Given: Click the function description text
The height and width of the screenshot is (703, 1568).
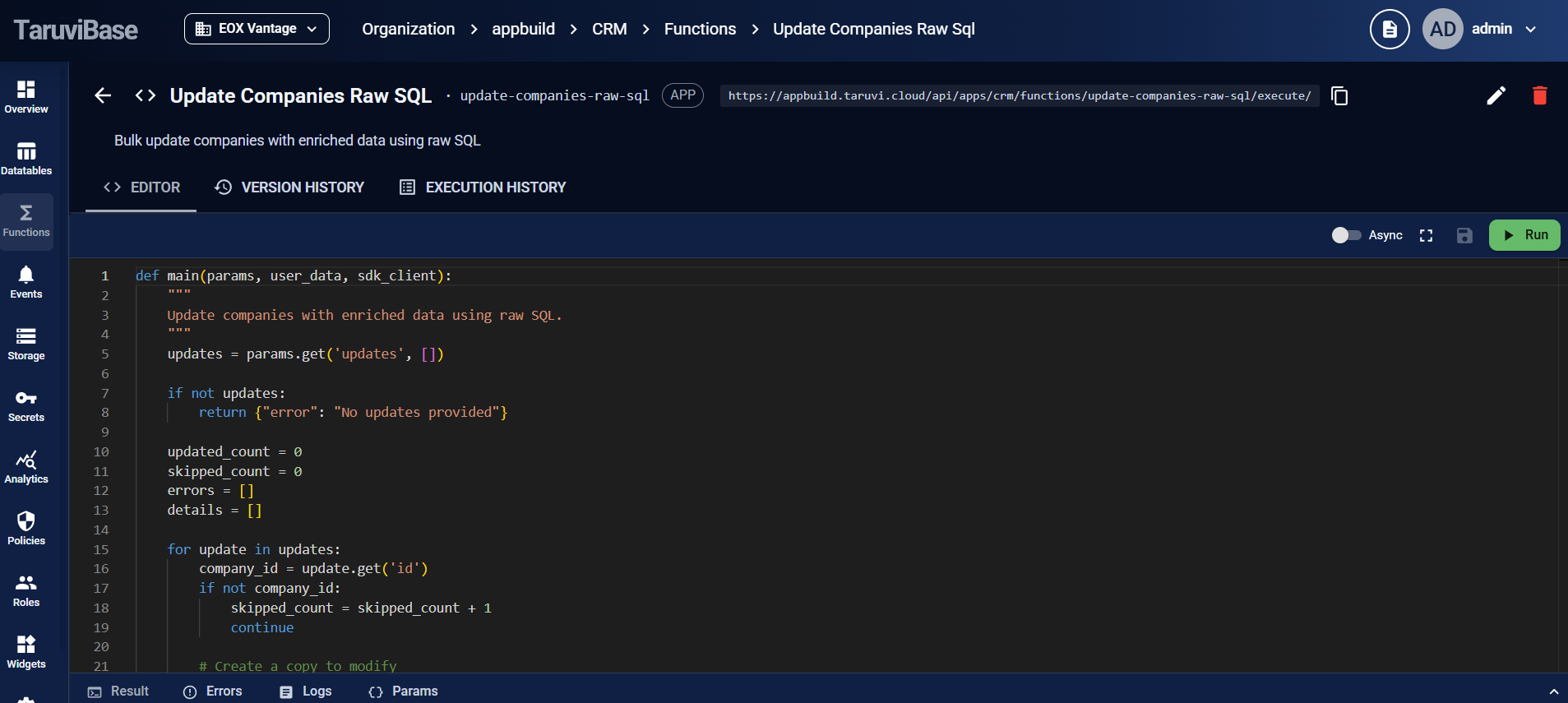Looking at the screenshot, I should [297, 141].
